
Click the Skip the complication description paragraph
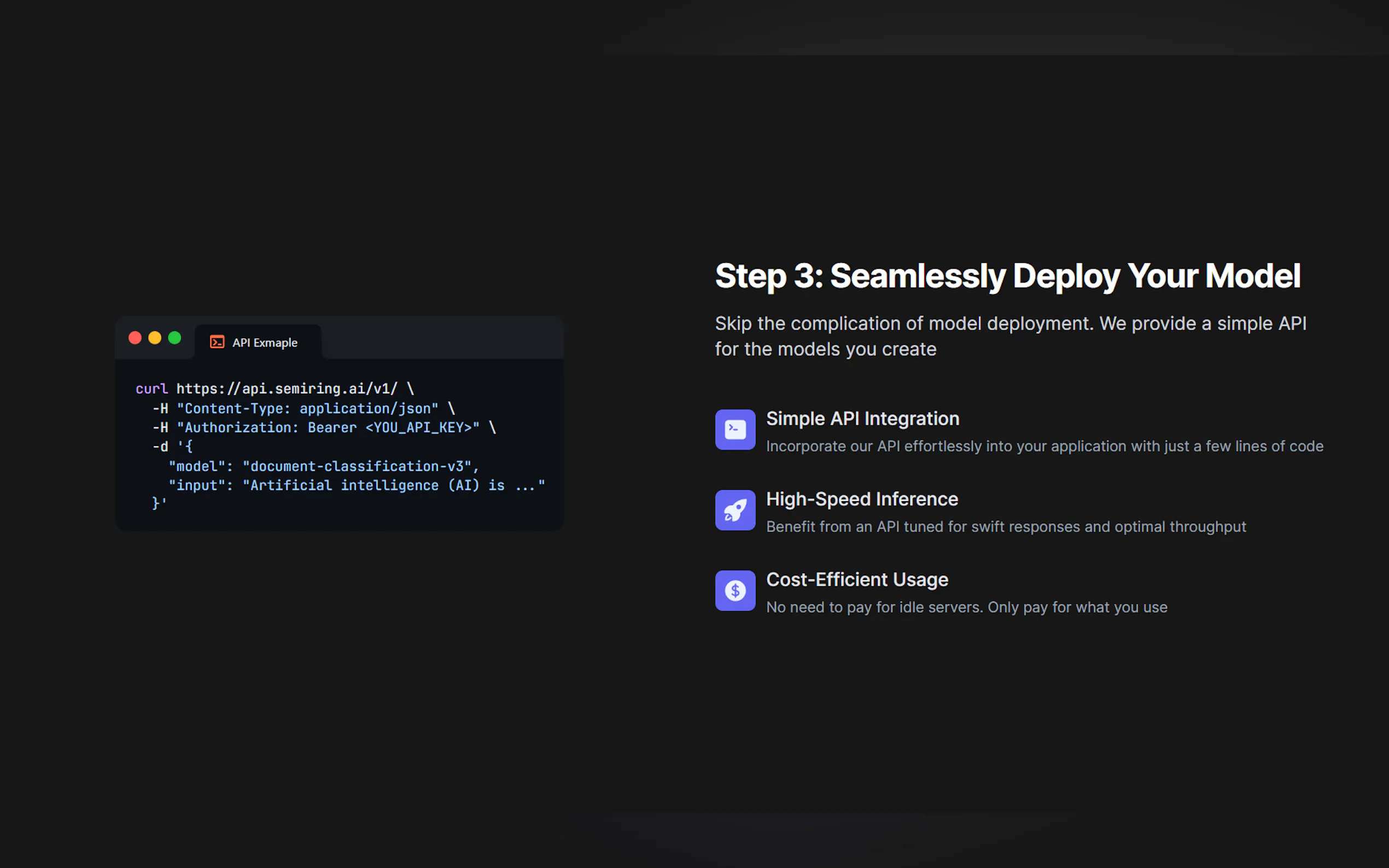coord(1010,336)
